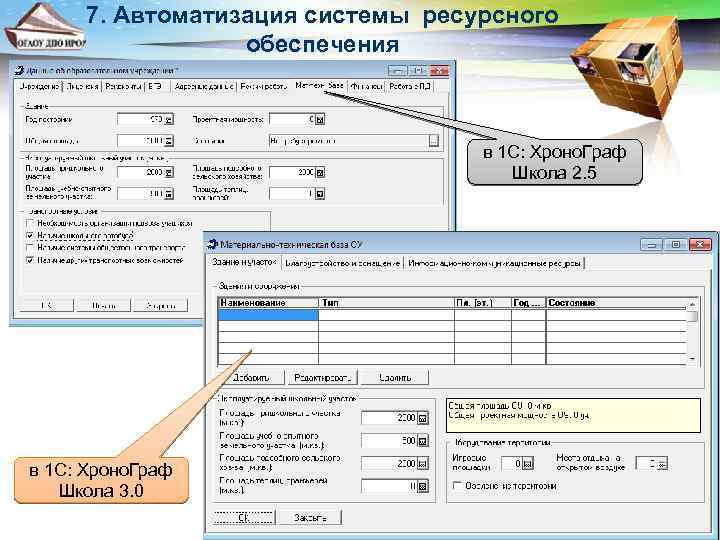720x540 pixels.
Task: Switch to Режим работы tab
Action: click(264, 86)
